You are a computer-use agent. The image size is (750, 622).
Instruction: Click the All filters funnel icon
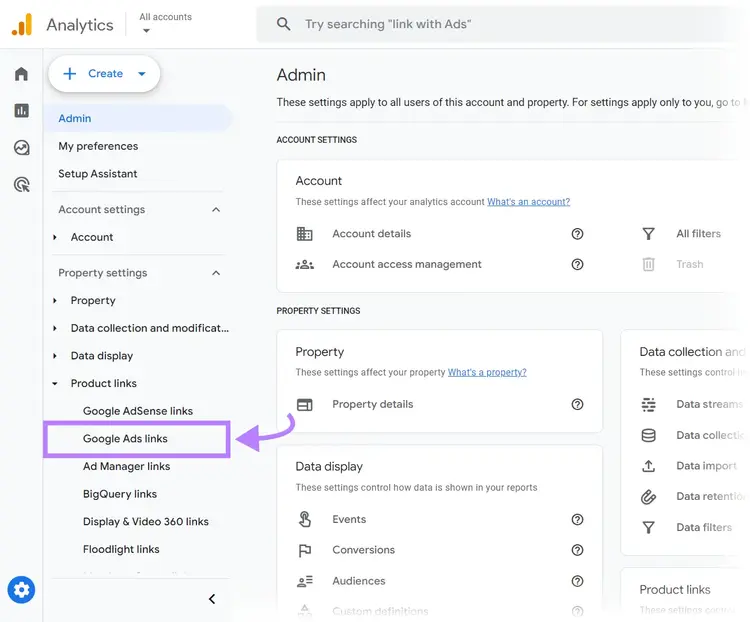click(x=648, y=234)
